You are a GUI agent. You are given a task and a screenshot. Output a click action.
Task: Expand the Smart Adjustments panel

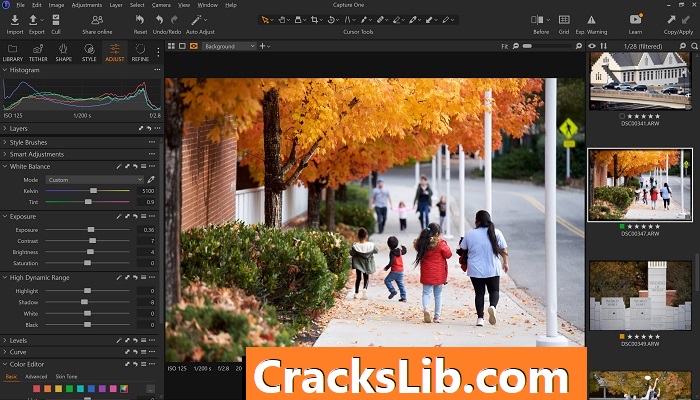coord(5,154)
